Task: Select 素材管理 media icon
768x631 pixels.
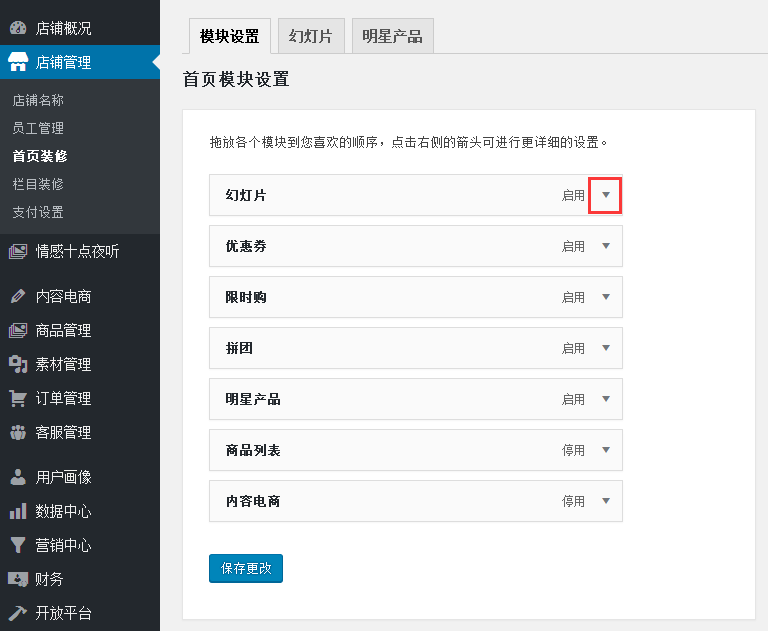Action: (x=18, y=364)
